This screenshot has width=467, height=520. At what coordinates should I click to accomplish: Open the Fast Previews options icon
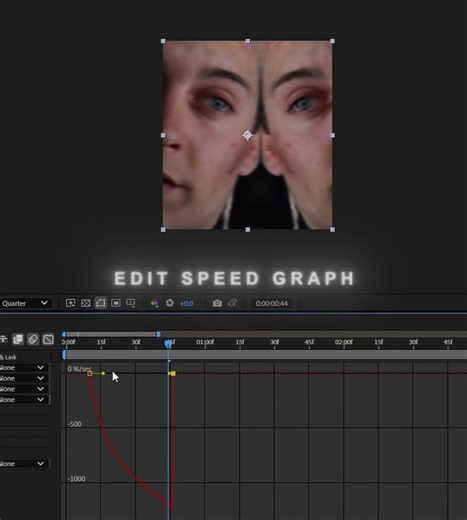tap(70, 303)
